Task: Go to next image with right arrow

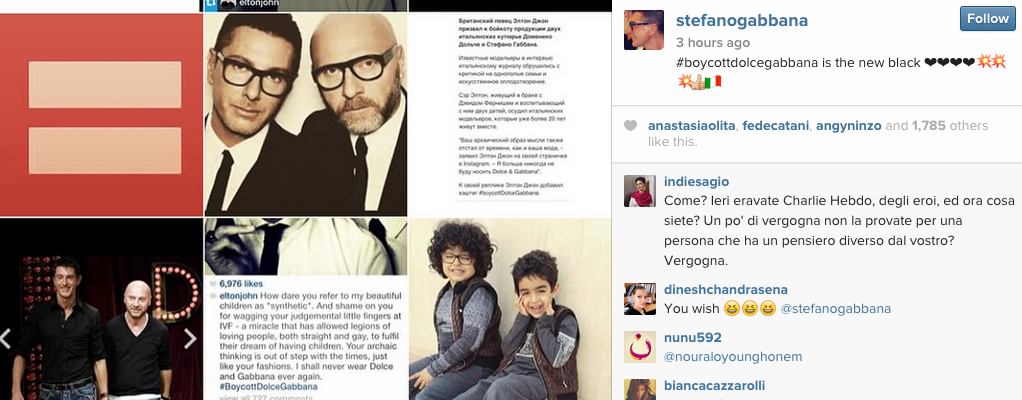Action: pyautogui.click(x=190, y=338)
